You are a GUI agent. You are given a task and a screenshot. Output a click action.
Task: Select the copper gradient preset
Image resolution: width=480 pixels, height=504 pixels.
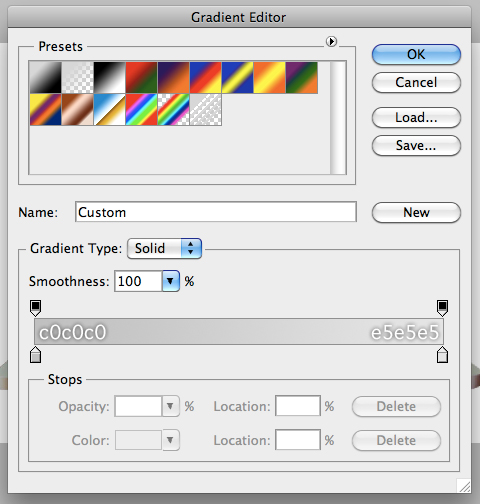[x=78, y=110]
